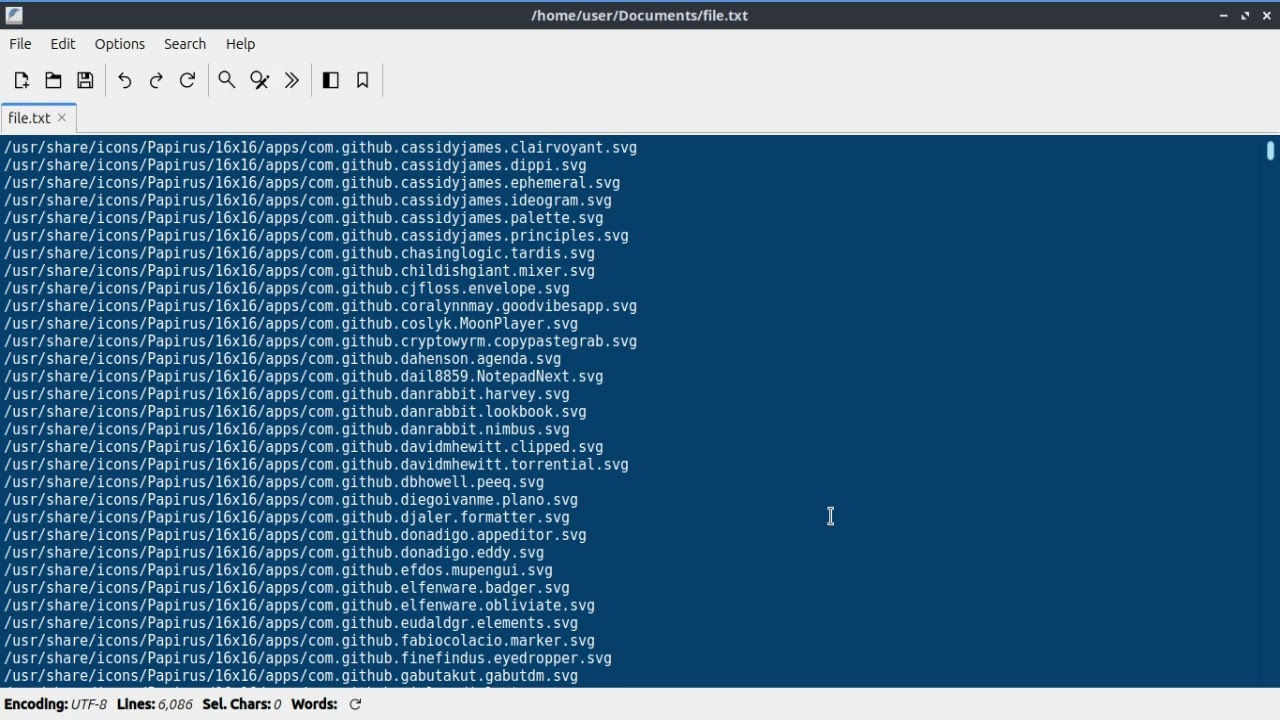This screenshot has height=720, width=1280.
Task: Click the line ending chasinglogic.tardis.svg
Action: coord(299,253)
